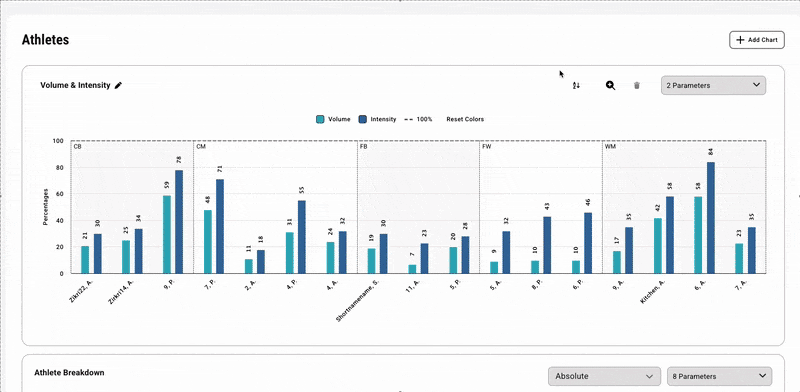
Task: Click the teal Volume legend swatch
Action: [320, 119]
